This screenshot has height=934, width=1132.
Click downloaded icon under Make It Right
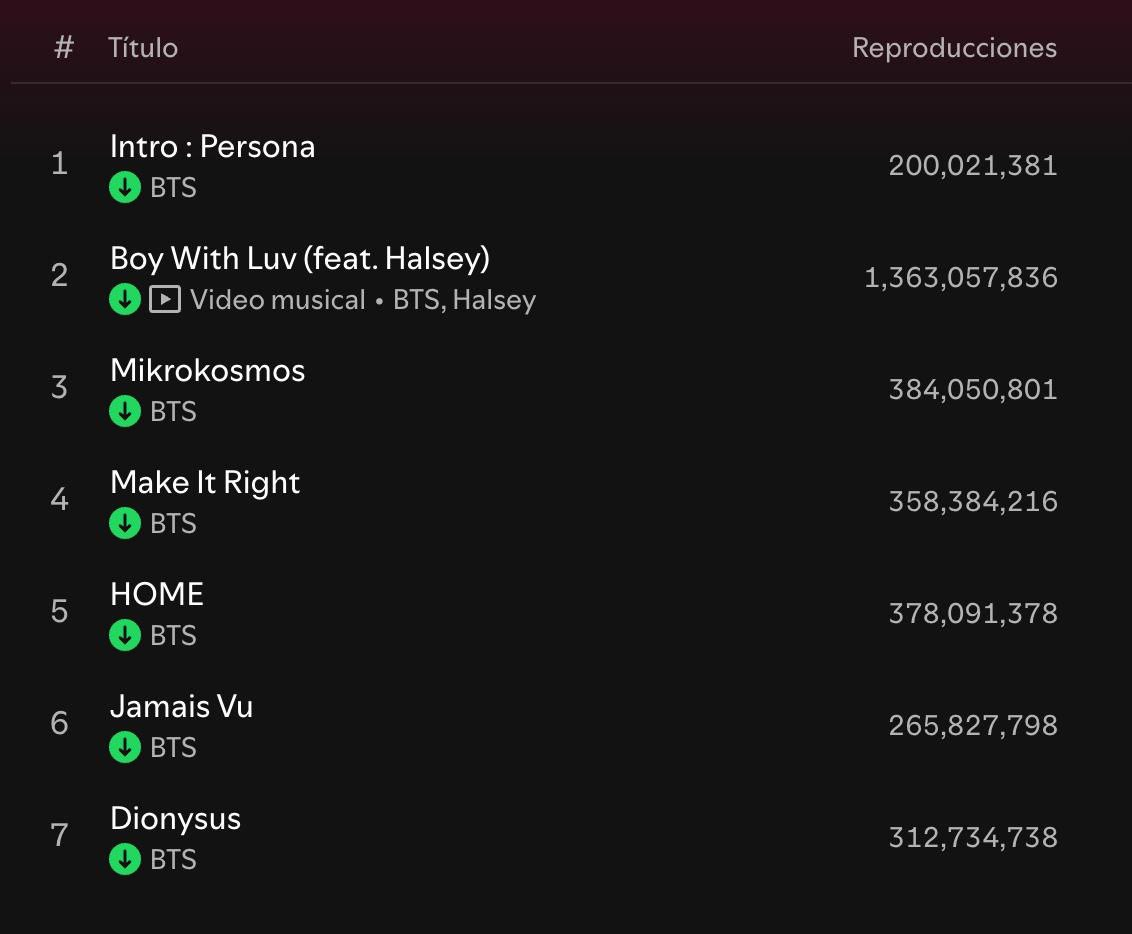(124, 524)
